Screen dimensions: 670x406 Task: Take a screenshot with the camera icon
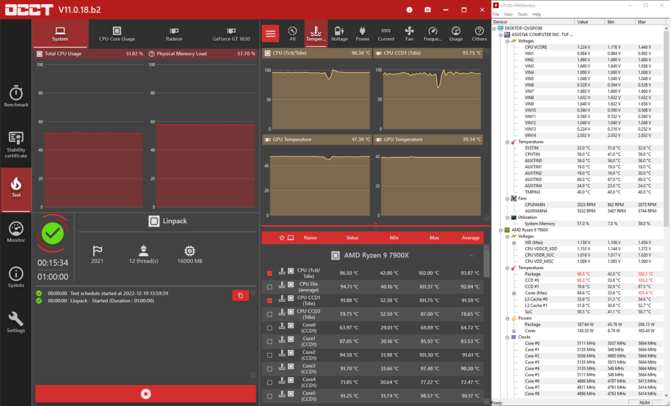point(427,9)
